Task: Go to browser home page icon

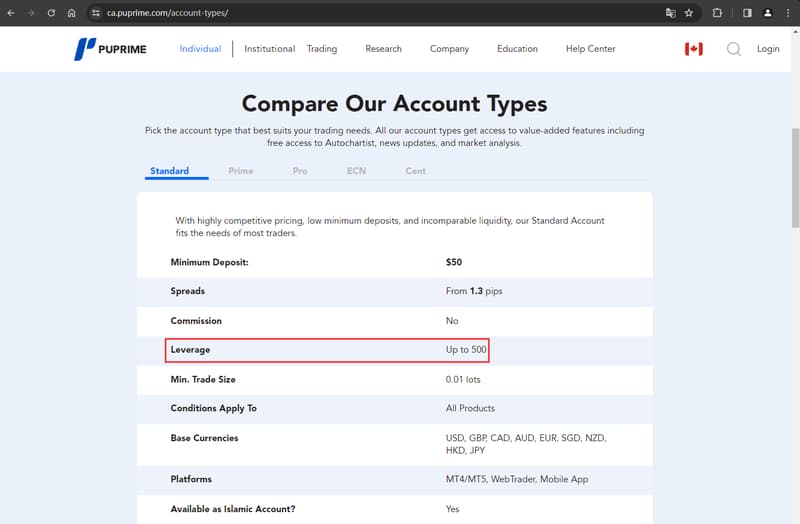Action: pos(71,13)
